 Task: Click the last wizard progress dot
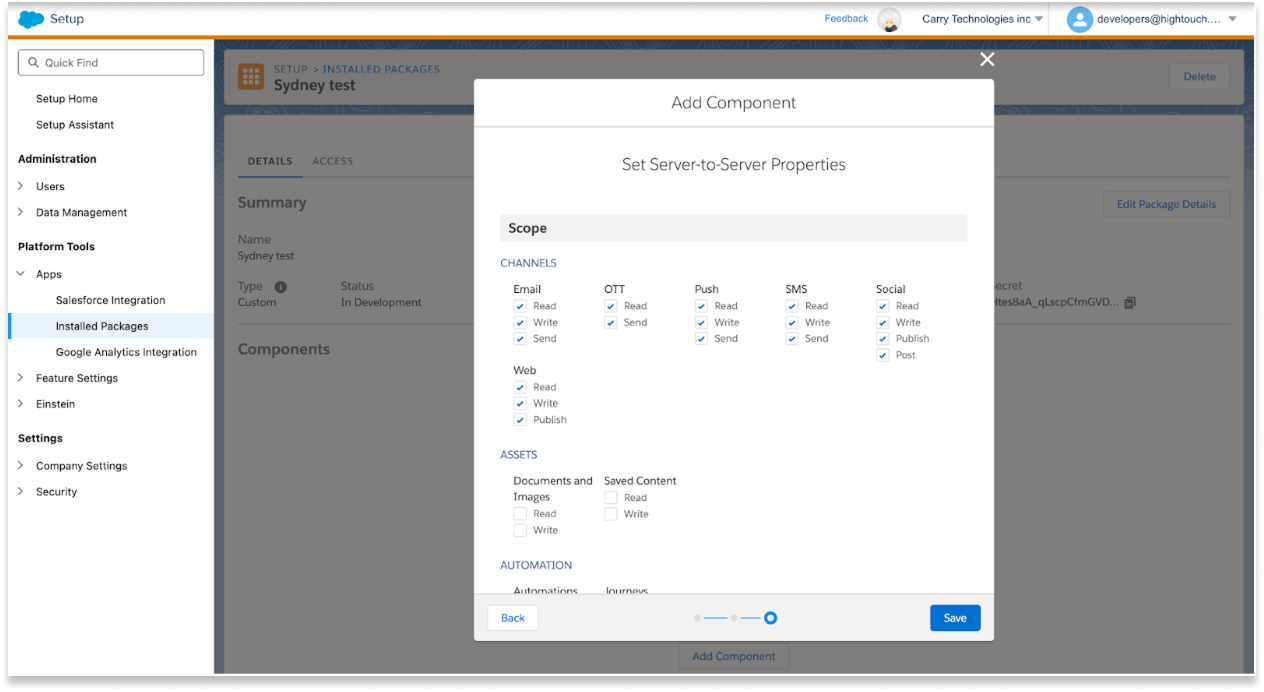769,617
